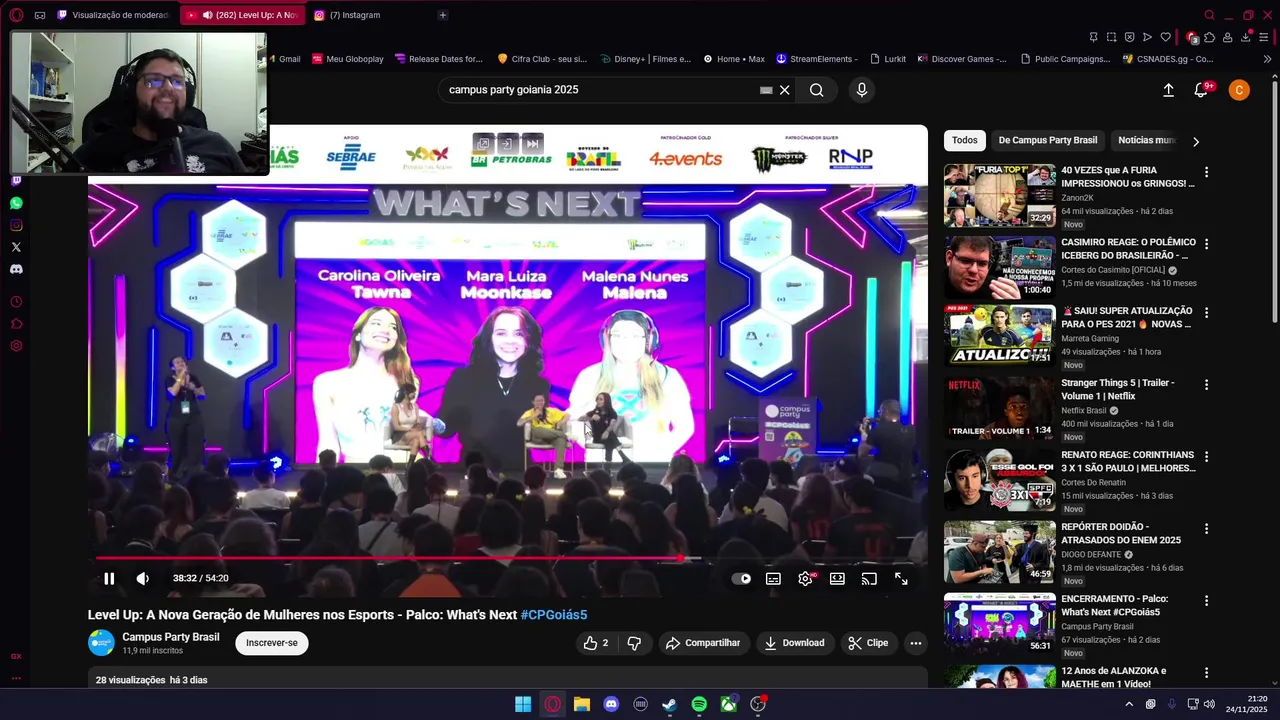Open ENCERRAMENTO Palco video thumbnail
1280x720 pixels.
click(999, 624)
